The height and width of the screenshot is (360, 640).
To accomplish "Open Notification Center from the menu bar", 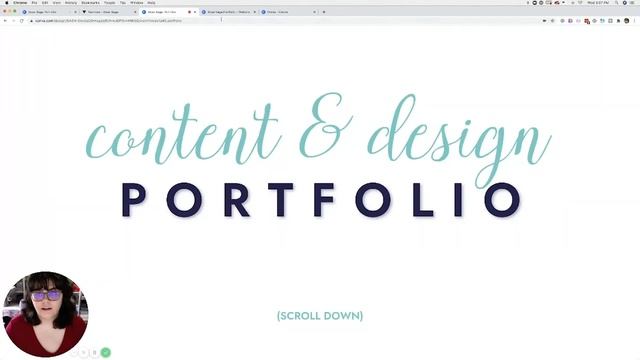I will [x=632, y=2].
